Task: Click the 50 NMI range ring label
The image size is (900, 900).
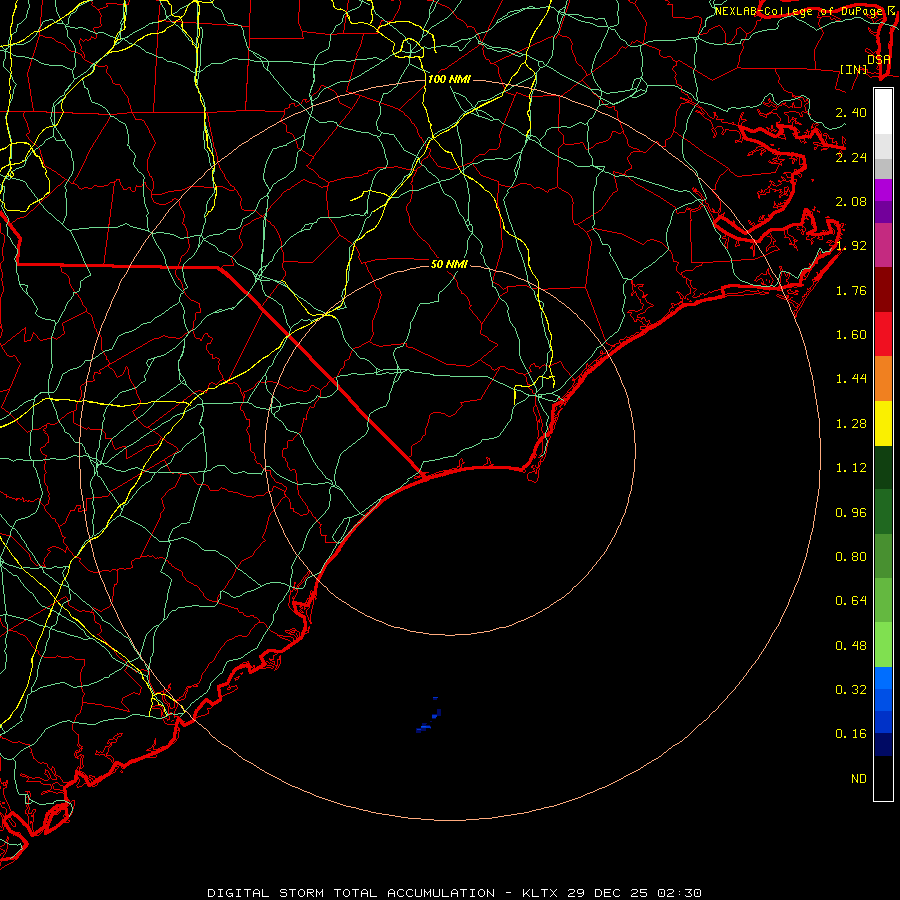Action: point(449,264)
